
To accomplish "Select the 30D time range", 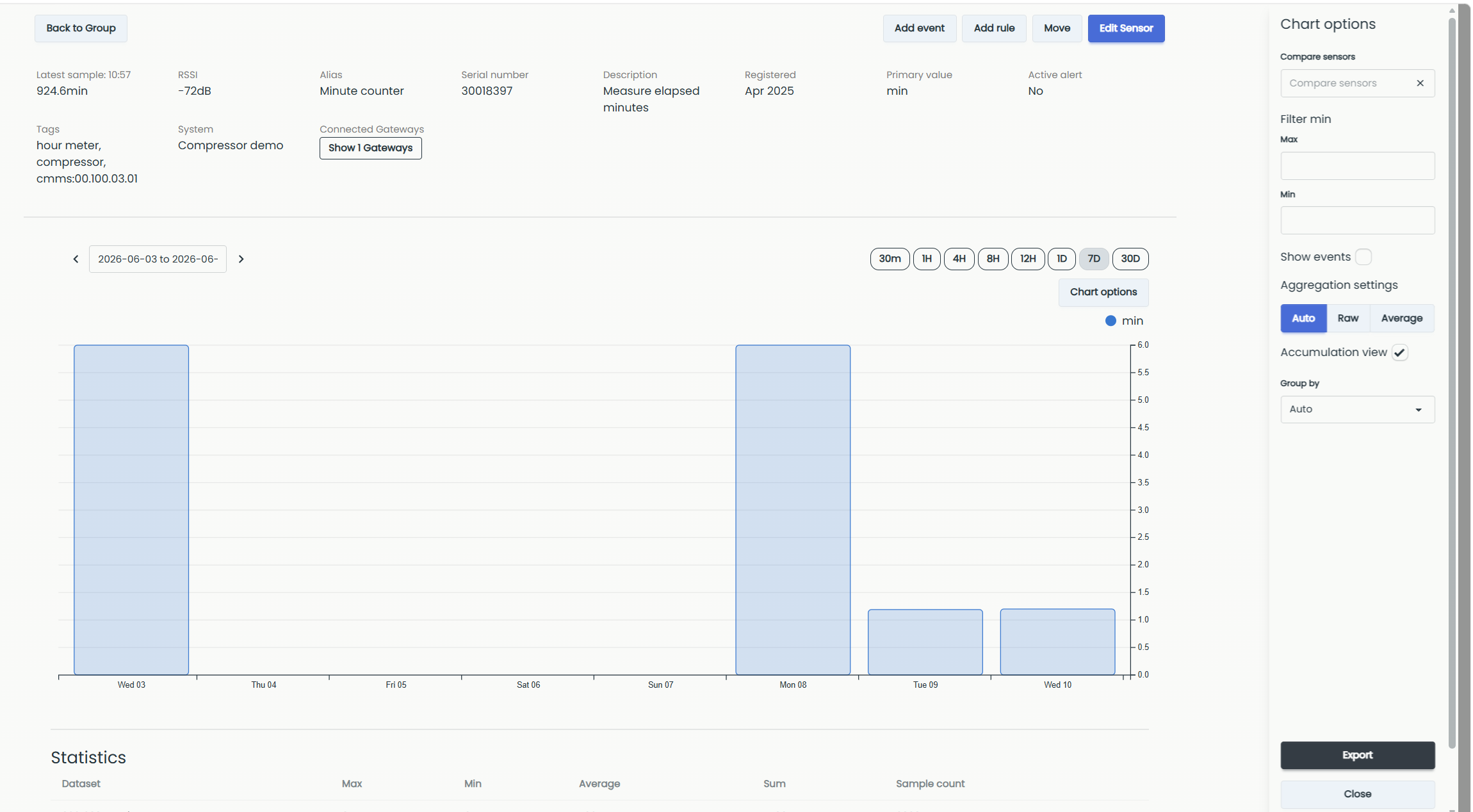I will [x=1130, y=259].
